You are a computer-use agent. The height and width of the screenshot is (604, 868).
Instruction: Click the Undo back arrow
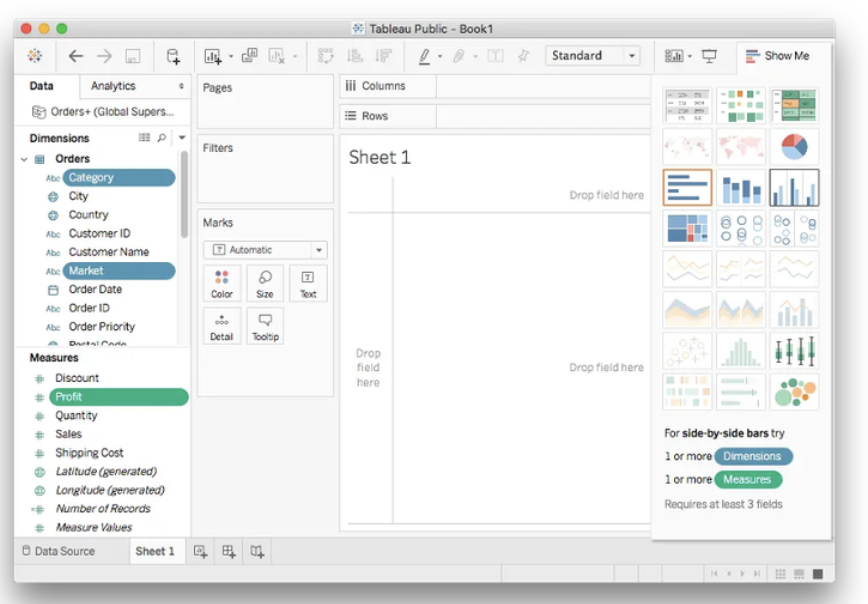[75, 56]
